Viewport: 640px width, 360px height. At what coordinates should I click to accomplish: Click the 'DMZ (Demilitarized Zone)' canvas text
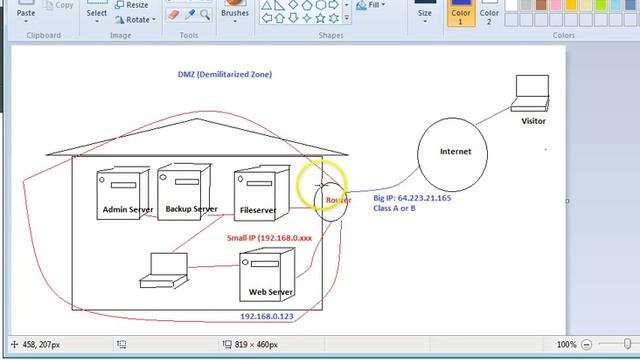[225, 74]
